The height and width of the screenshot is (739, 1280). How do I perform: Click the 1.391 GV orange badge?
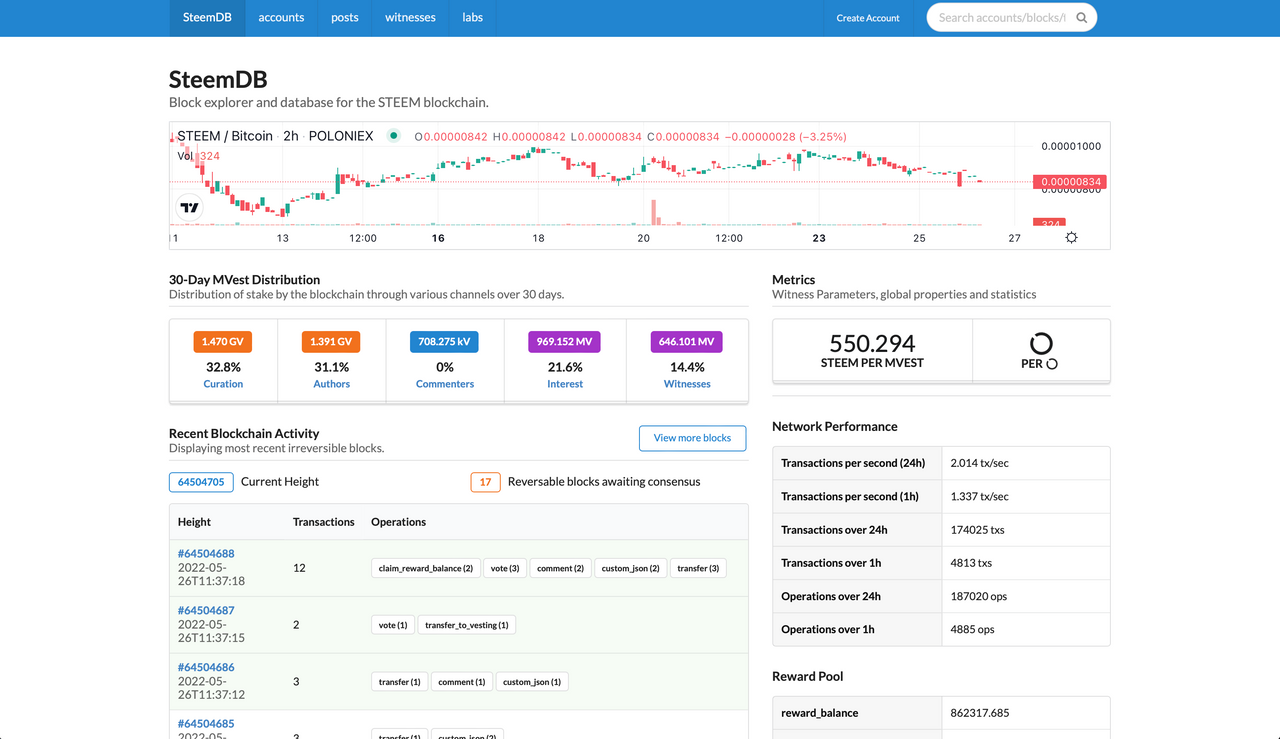coord(331,342)
